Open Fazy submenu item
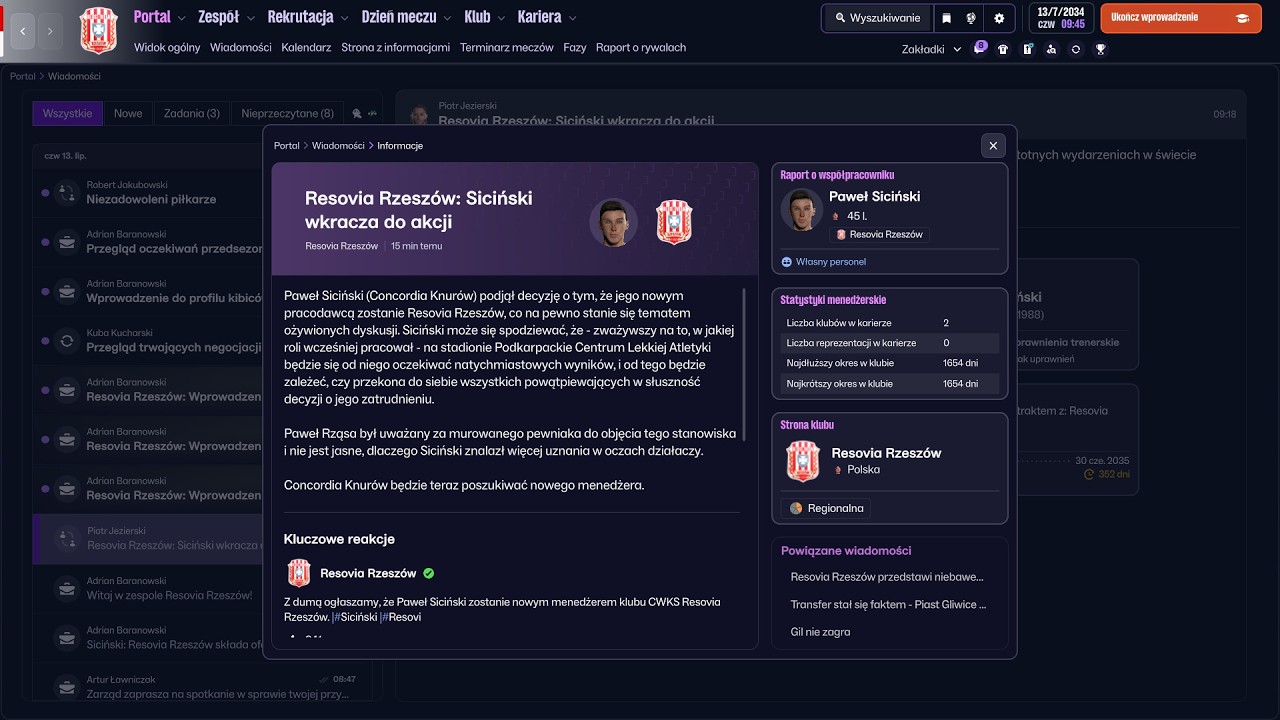The width and height of the screenshot is (1280, 720). click(575, 47)
